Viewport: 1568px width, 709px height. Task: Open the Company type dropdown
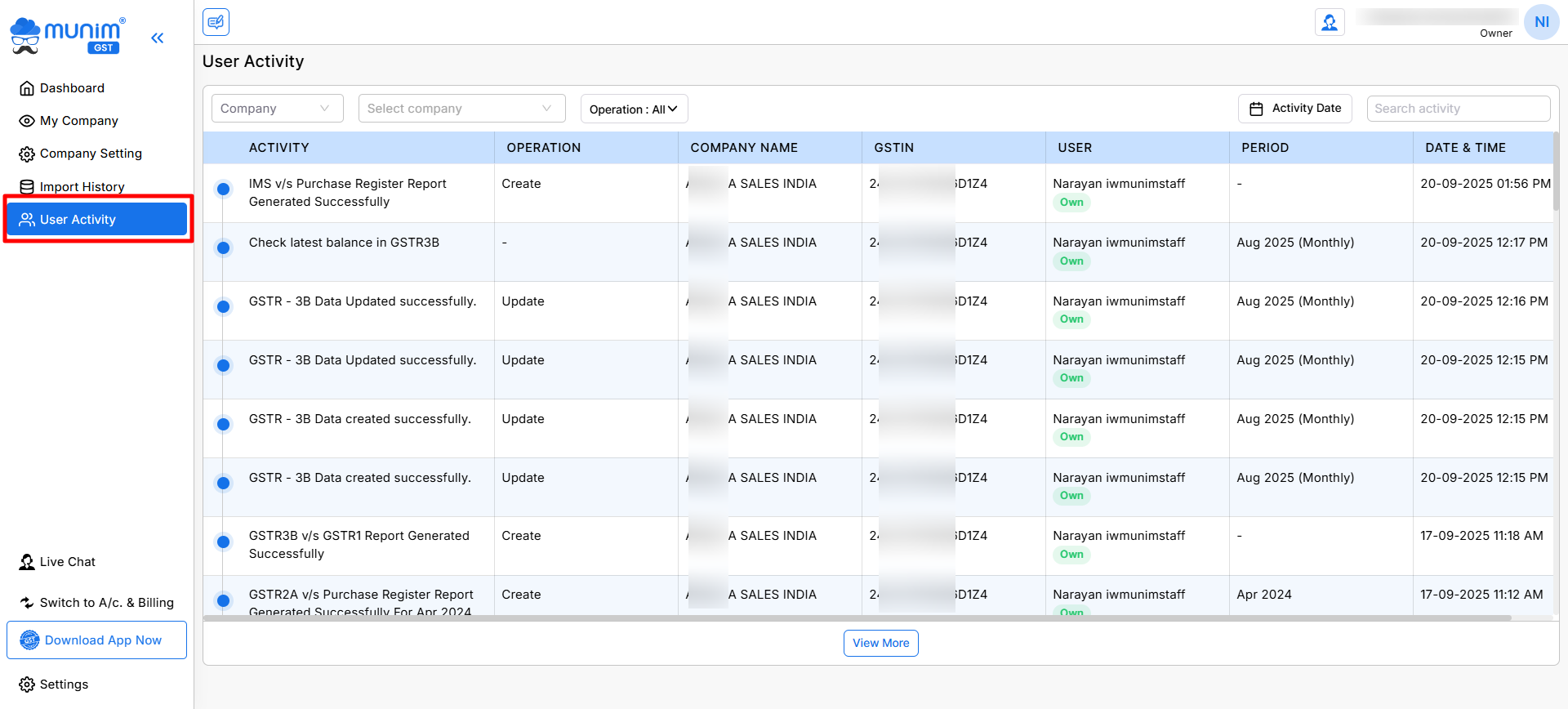pyautogui.click(x=277, y=109)
